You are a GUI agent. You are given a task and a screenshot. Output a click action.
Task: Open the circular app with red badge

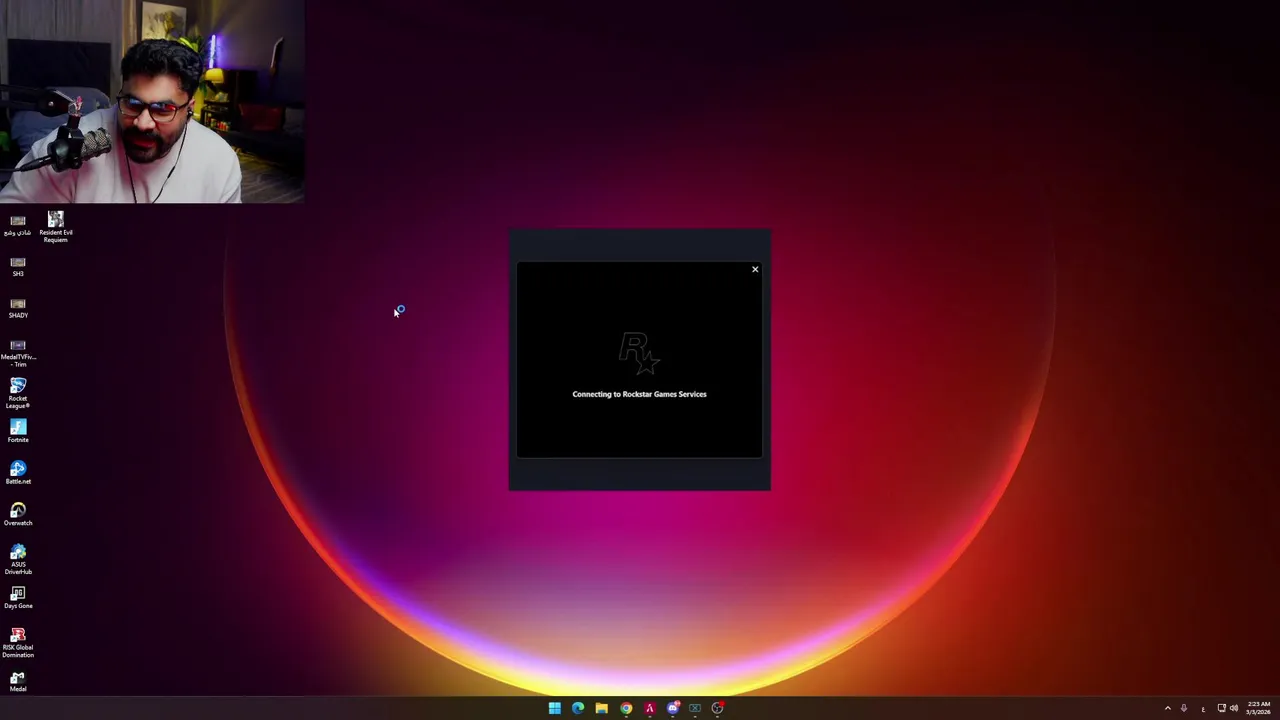[x=718, y=708]
